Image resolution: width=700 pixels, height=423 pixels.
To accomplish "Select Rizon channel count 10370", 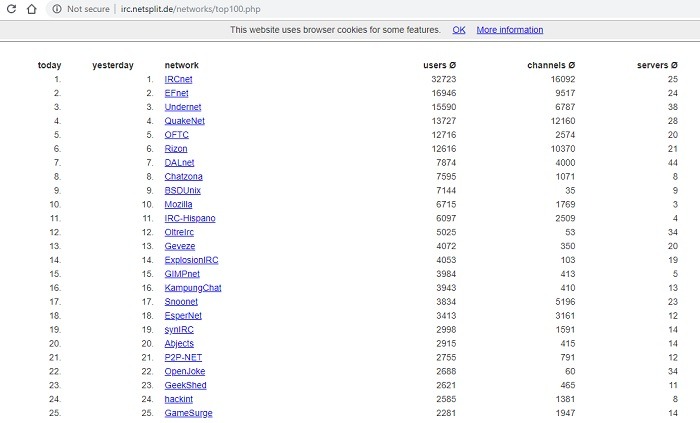I will click(x=563, y=149).
